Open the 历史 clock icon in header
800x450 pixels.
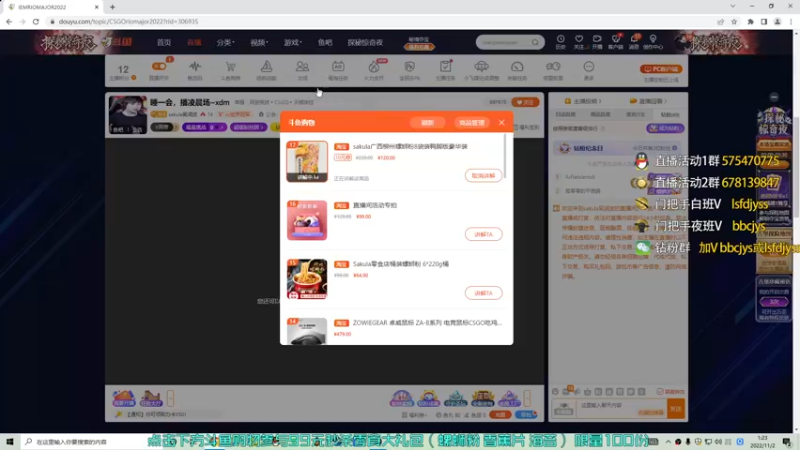click(560, 39)
